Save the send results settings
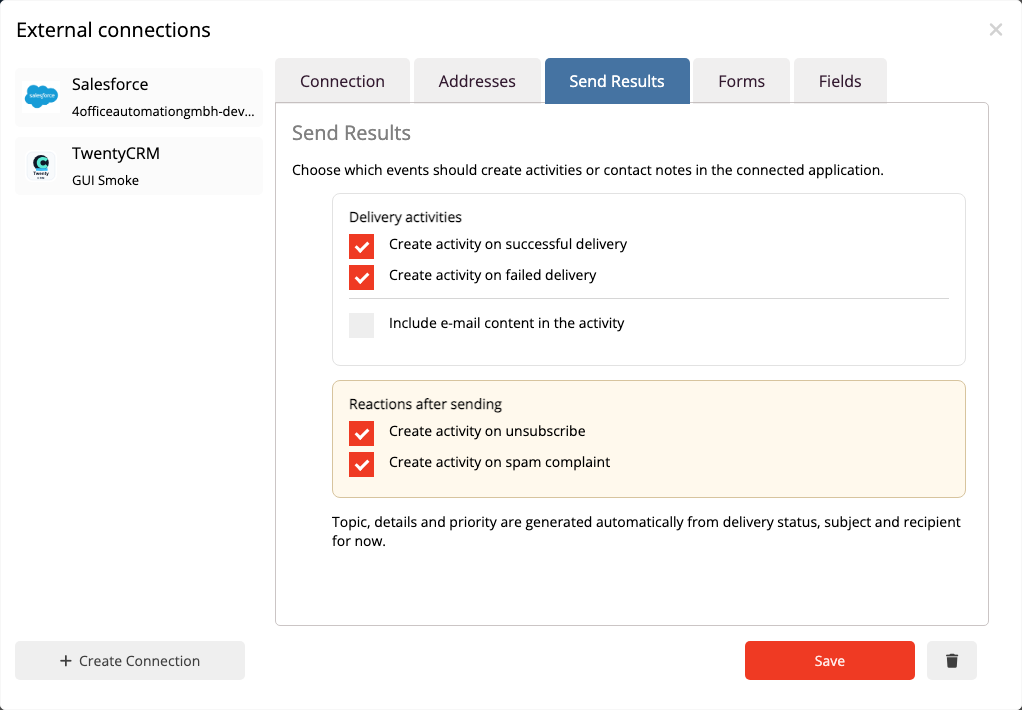Viewport: 1022px width, 710px height. tap(830, 660)
